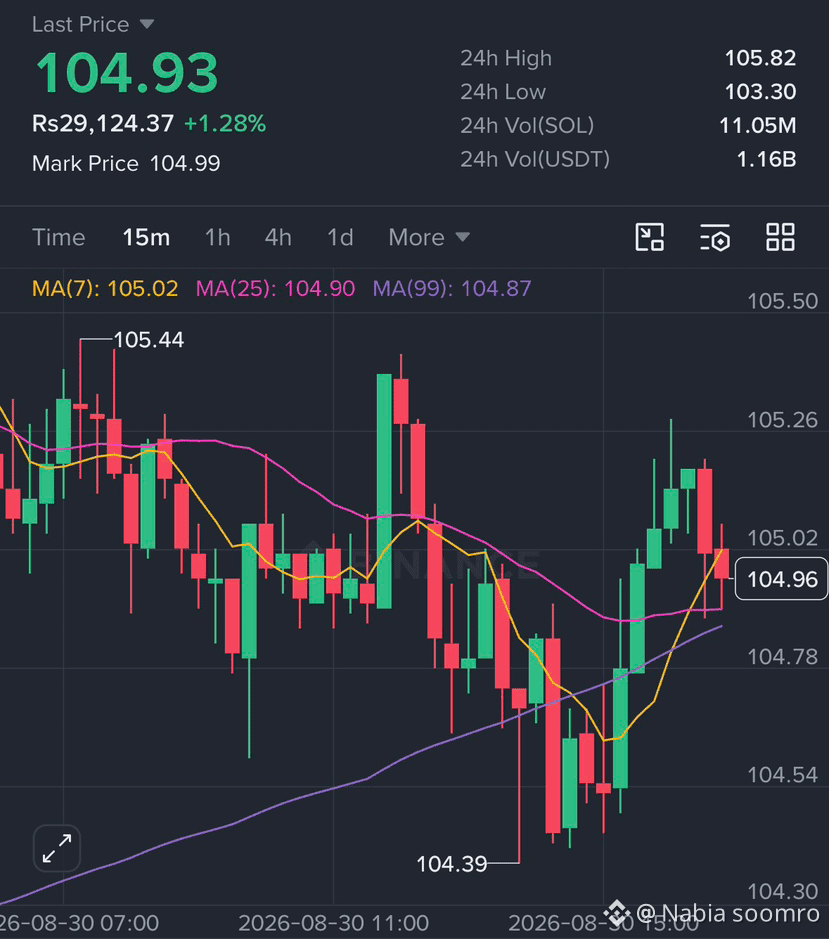This screenshot has width=829, height=939.
Task: Switch to the 1d interval tab
Action: pyautogui.click(x=340, y=238)
